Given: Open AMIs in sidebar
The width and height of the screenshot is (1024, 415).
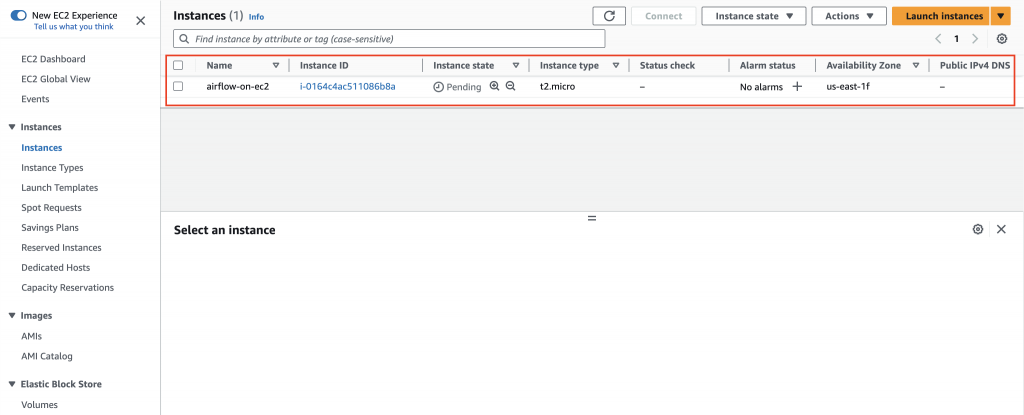Looking at the screenshot, I should 31,336.
